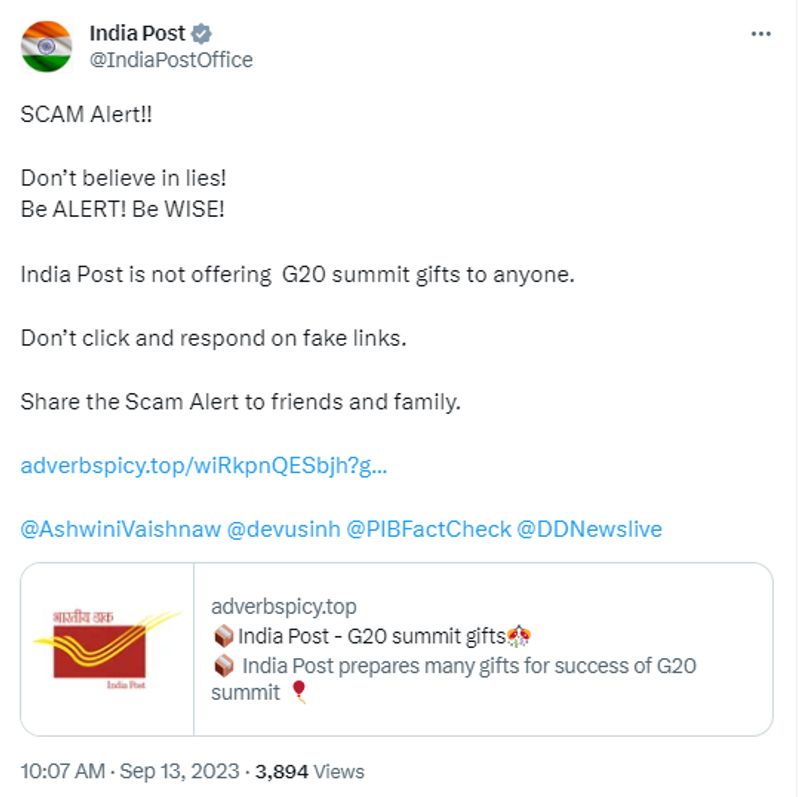Click the "Share the Scam Alert" text line
800x797 pixels.
(x=240, y=402)
